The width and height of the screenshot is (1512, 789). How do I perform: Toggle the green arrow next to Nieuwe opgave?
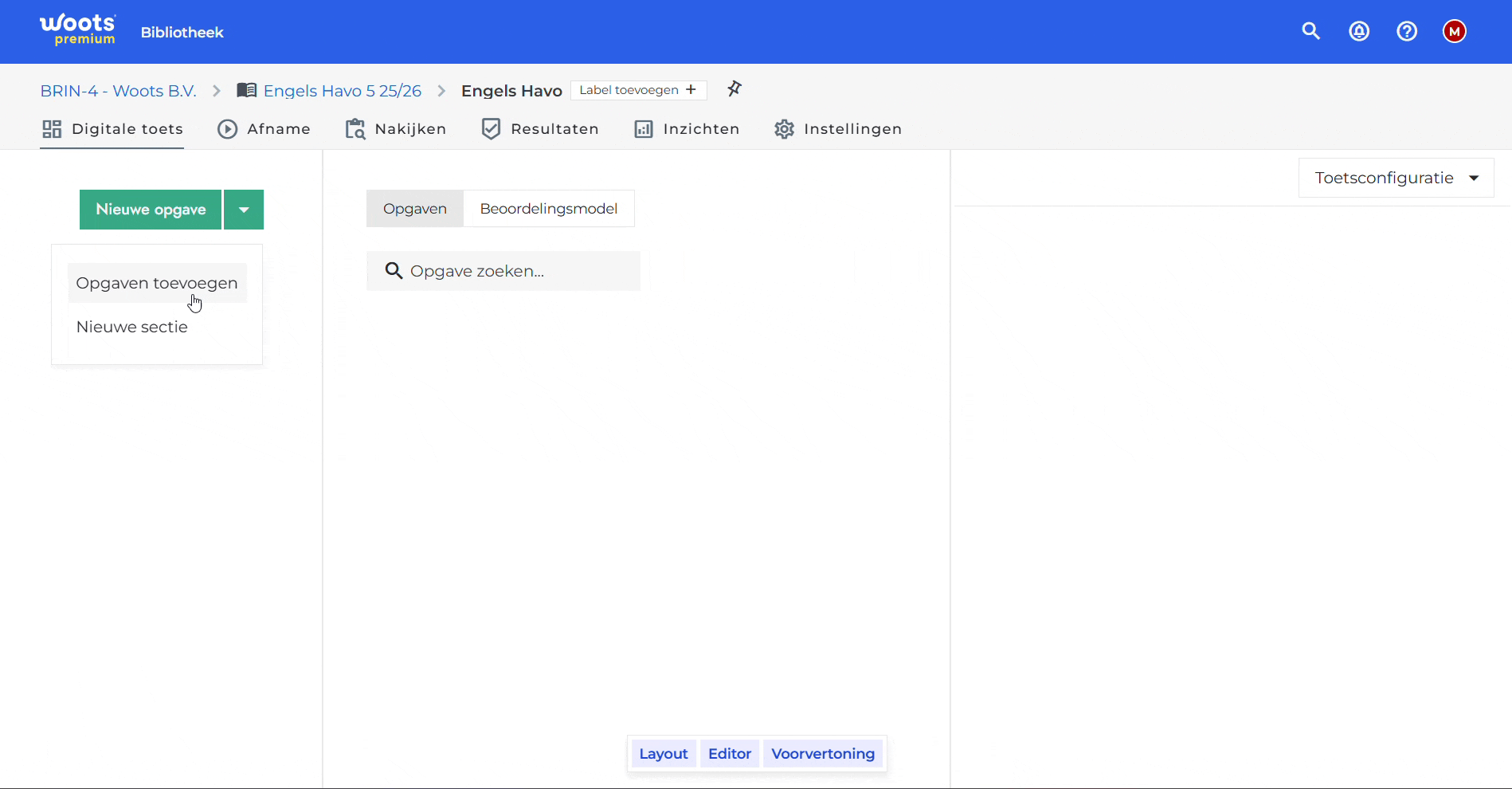(x=244, y=210)
